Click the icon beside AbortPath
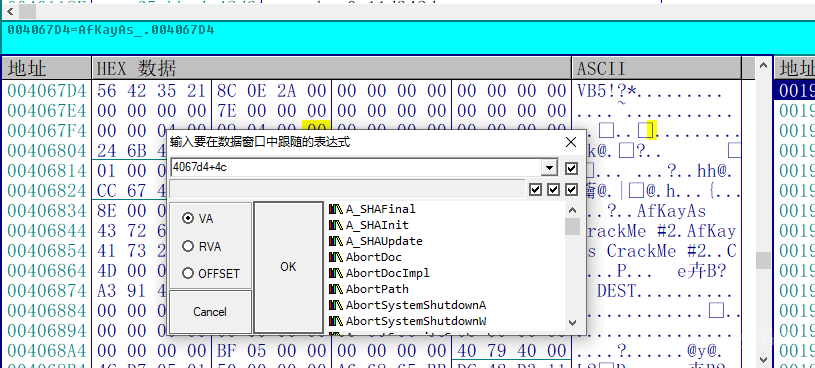 [336, 289]
